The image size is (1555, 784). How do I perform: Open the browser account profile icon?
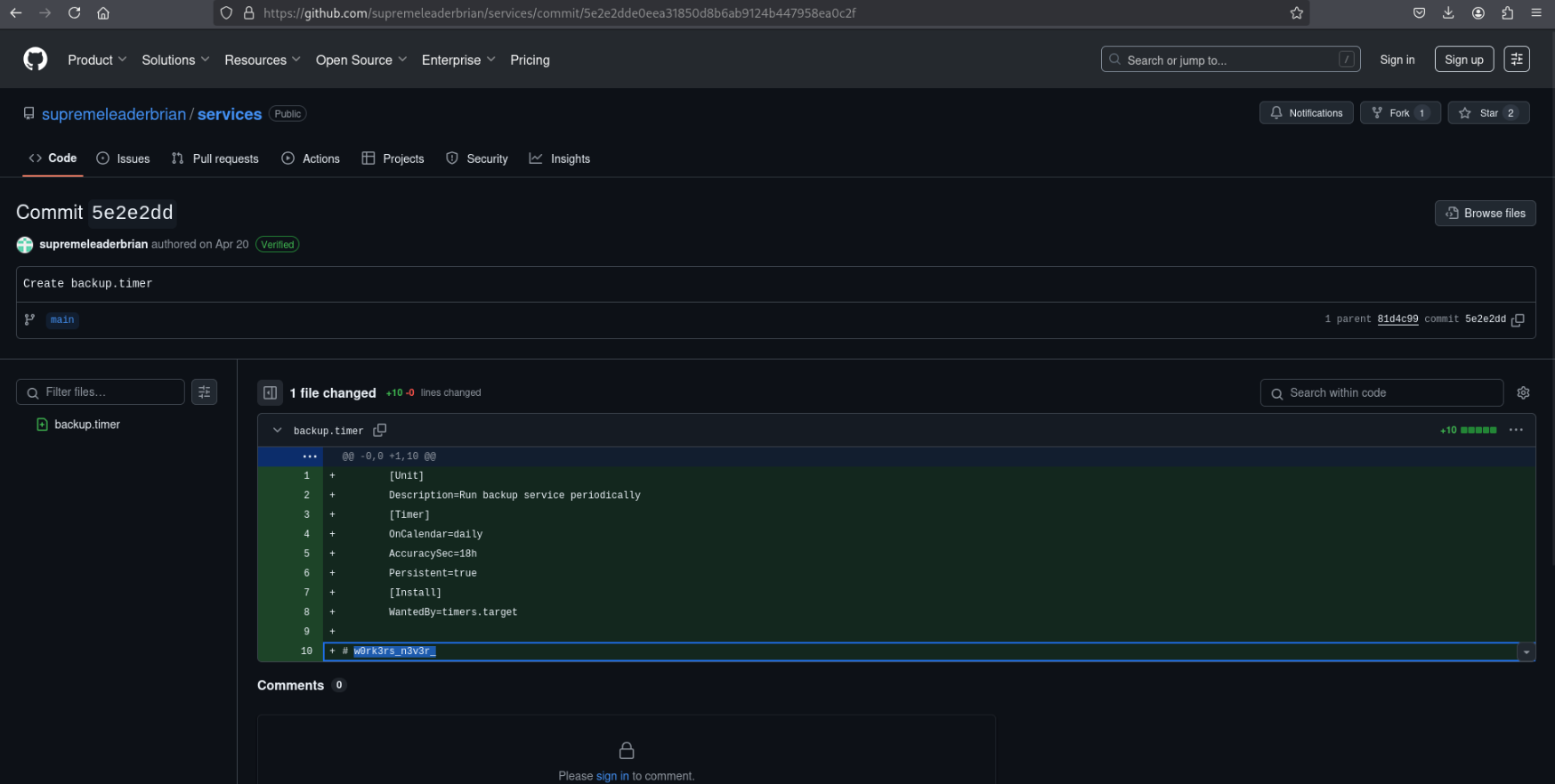pos(1478,13)
